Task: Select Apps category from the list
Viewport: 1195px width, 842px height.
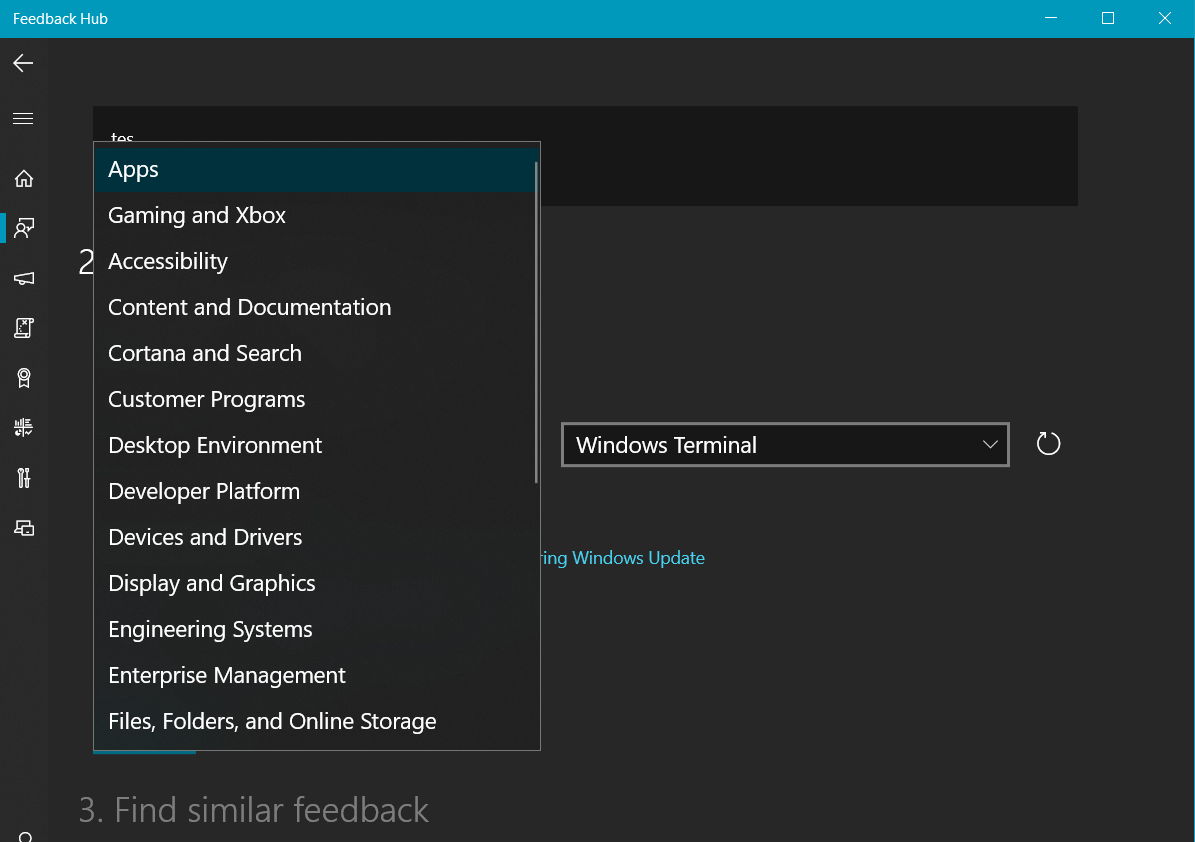Action: tap(315, 169)
